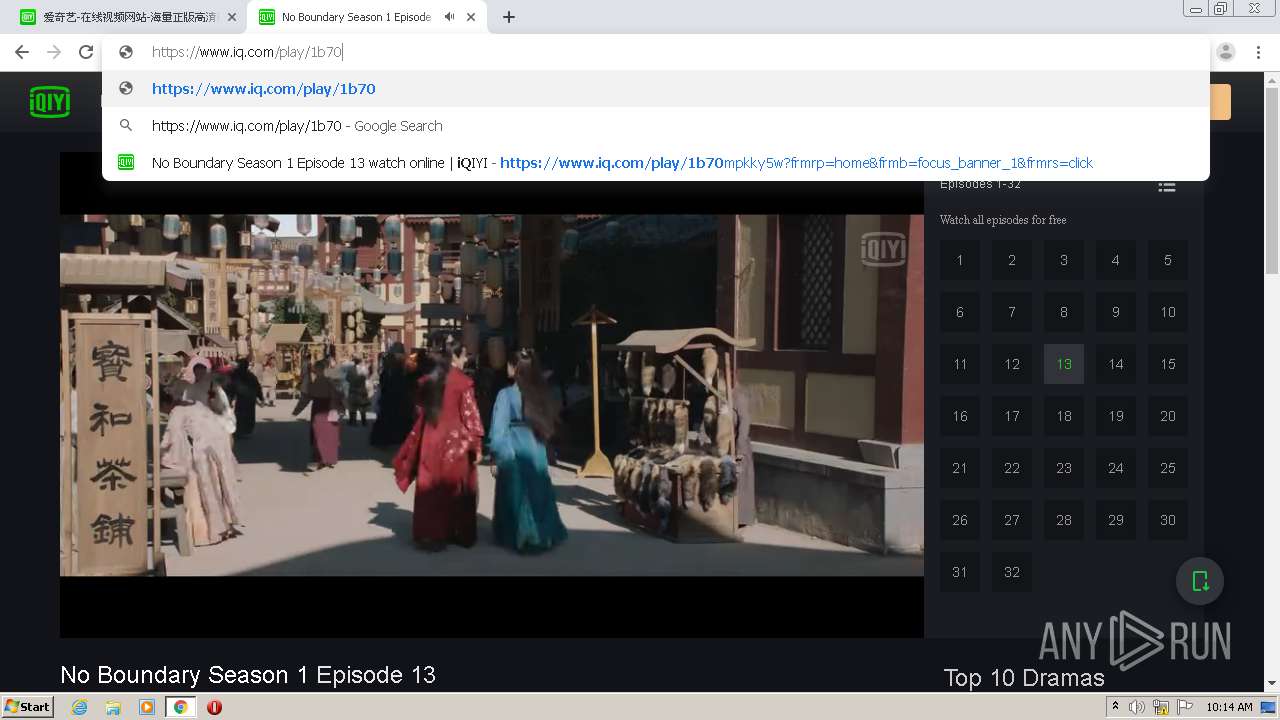Open the Windows Start menu
The height and width of the screenshot is (720, 1280).
pyautogui.click(x=28, y=707)
